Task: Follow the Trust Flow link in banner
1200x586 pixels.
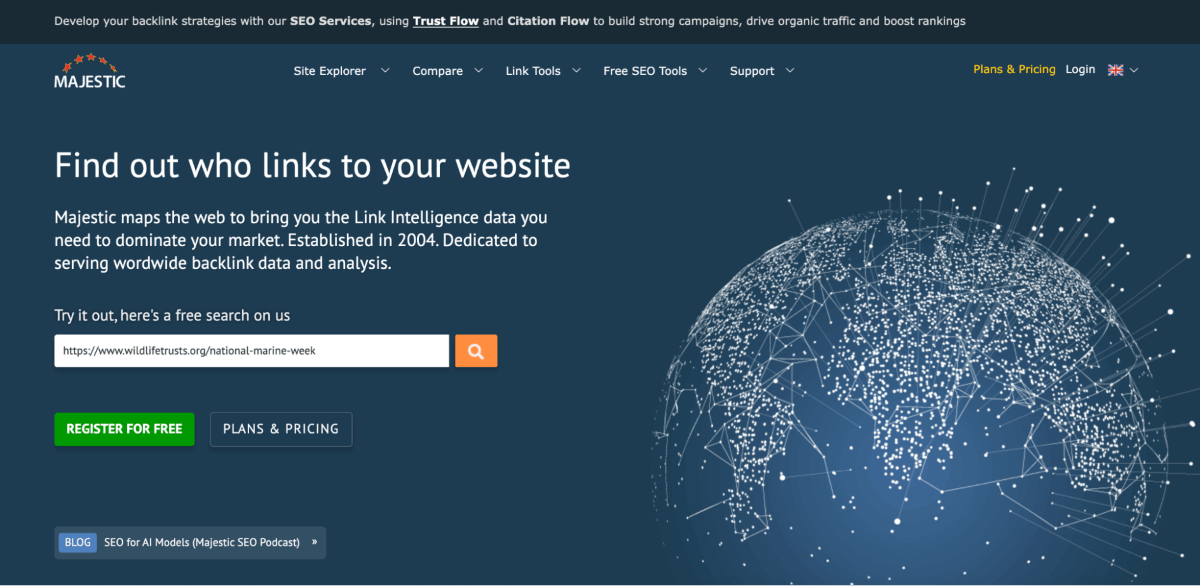Action: point(445,21)
